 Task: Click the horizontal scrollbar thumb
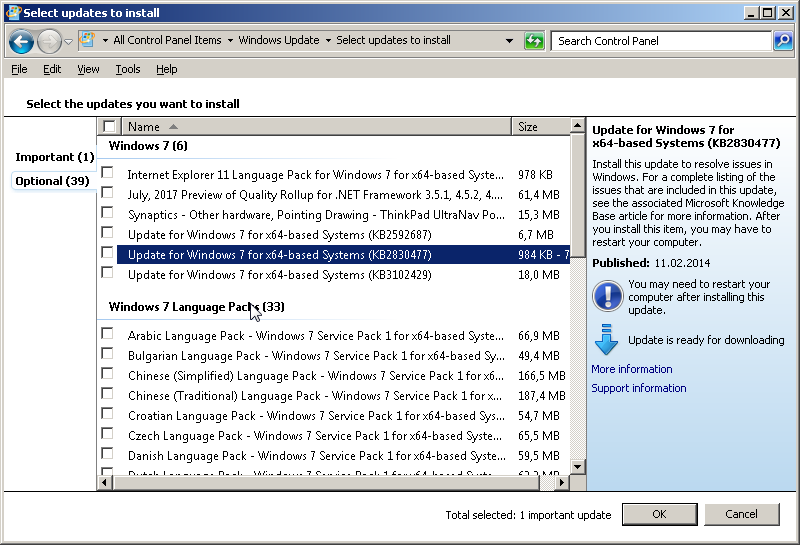tap(326, 482)
